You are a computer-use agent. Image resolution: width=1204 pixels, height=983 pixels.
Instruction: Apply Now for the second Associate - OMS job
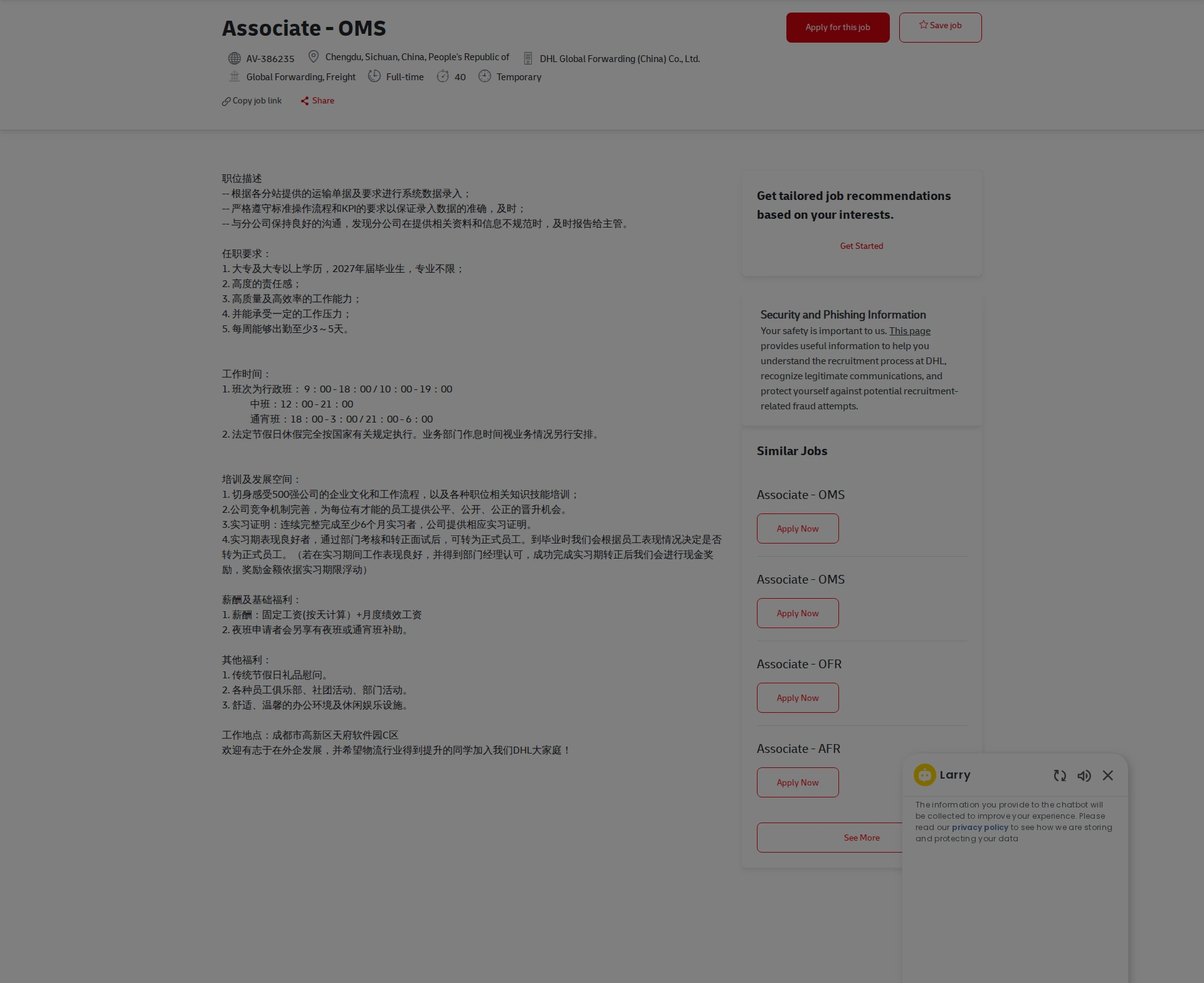tap(798, 613)
